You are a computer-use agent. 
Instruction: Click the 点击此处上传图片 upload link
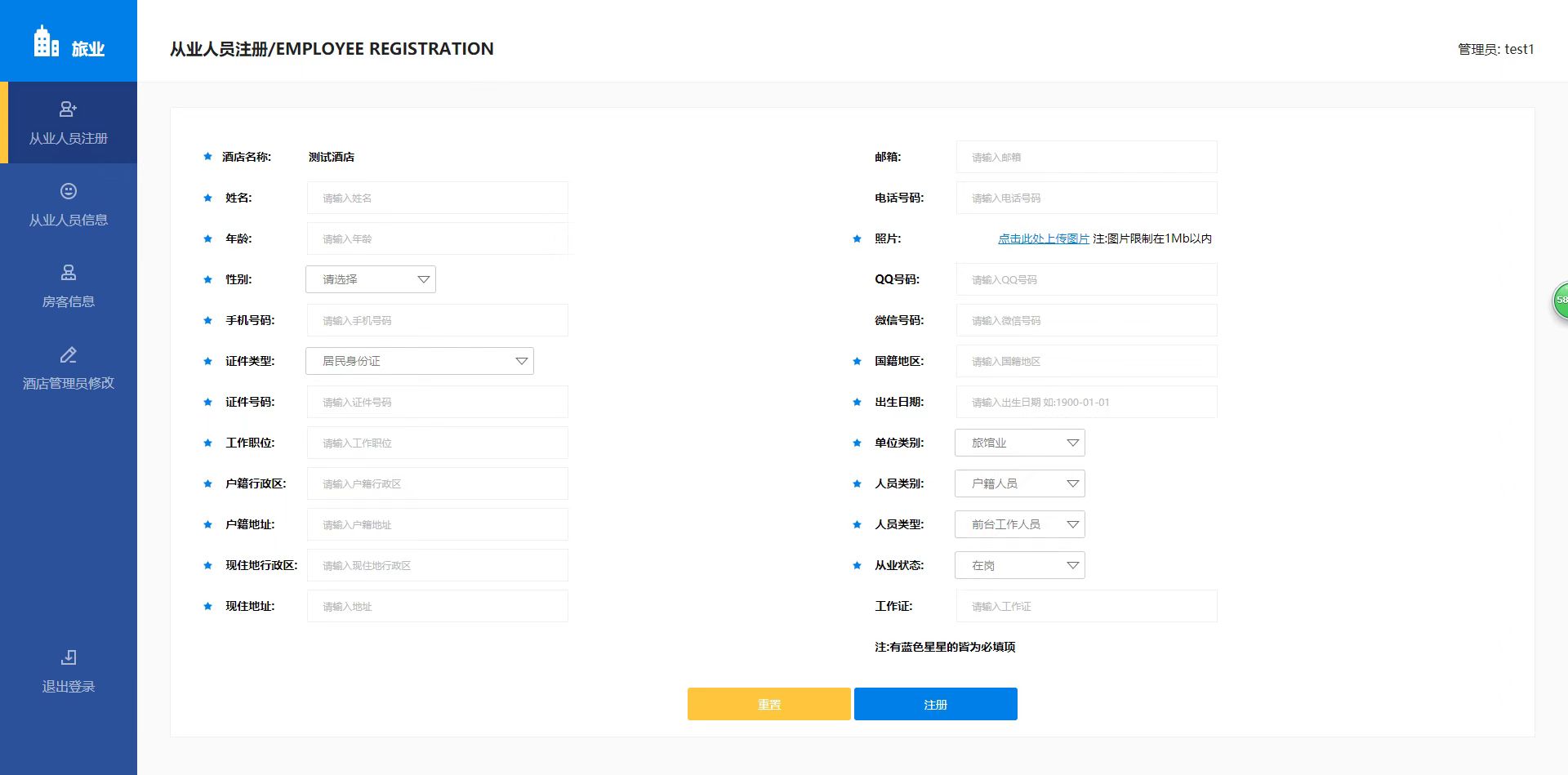(x=1044, y=238)
